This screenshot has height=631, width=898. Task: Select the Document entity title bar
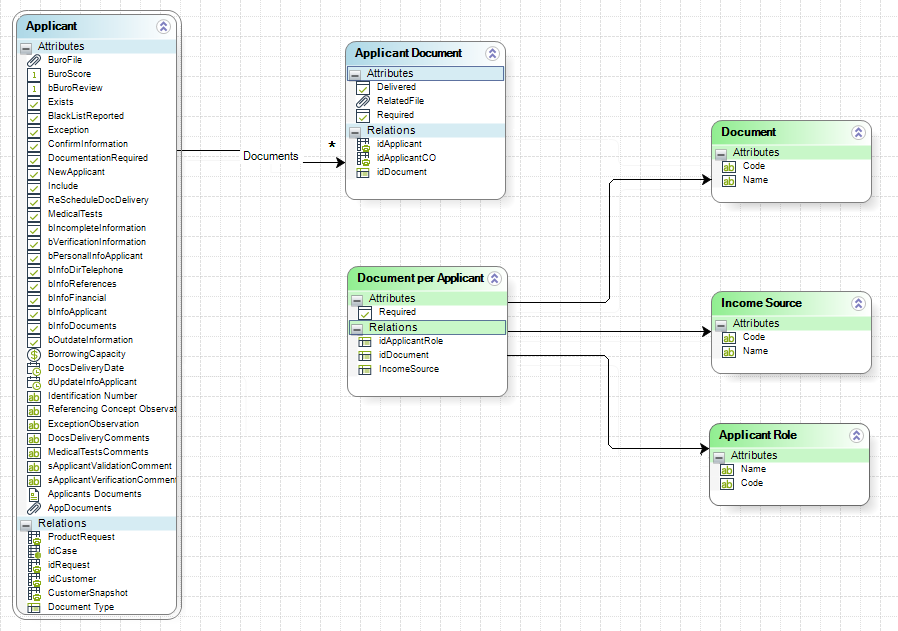[749, 132]
